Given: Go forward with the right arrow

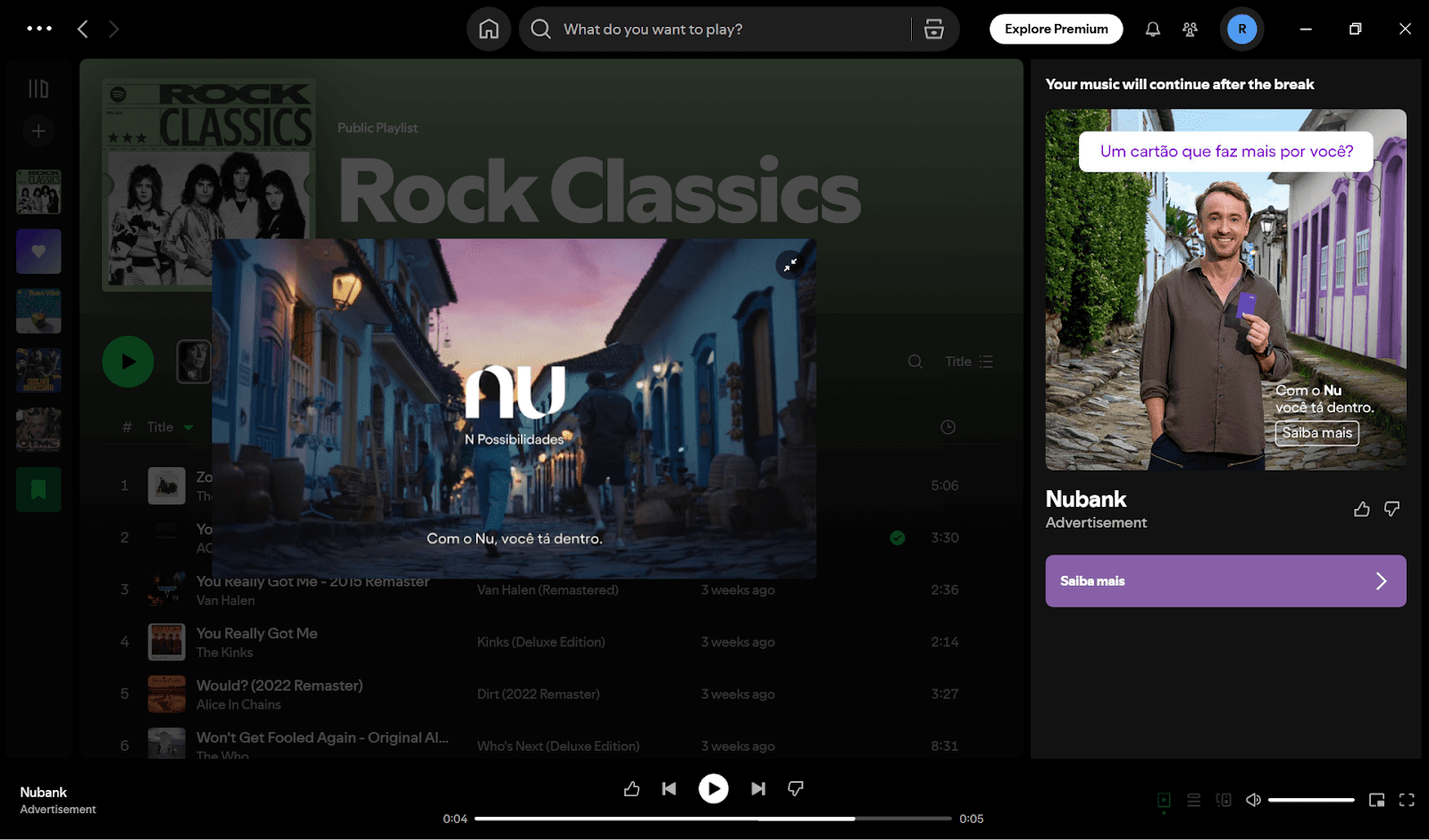Looking at the screenshot, I should [113, 29].
